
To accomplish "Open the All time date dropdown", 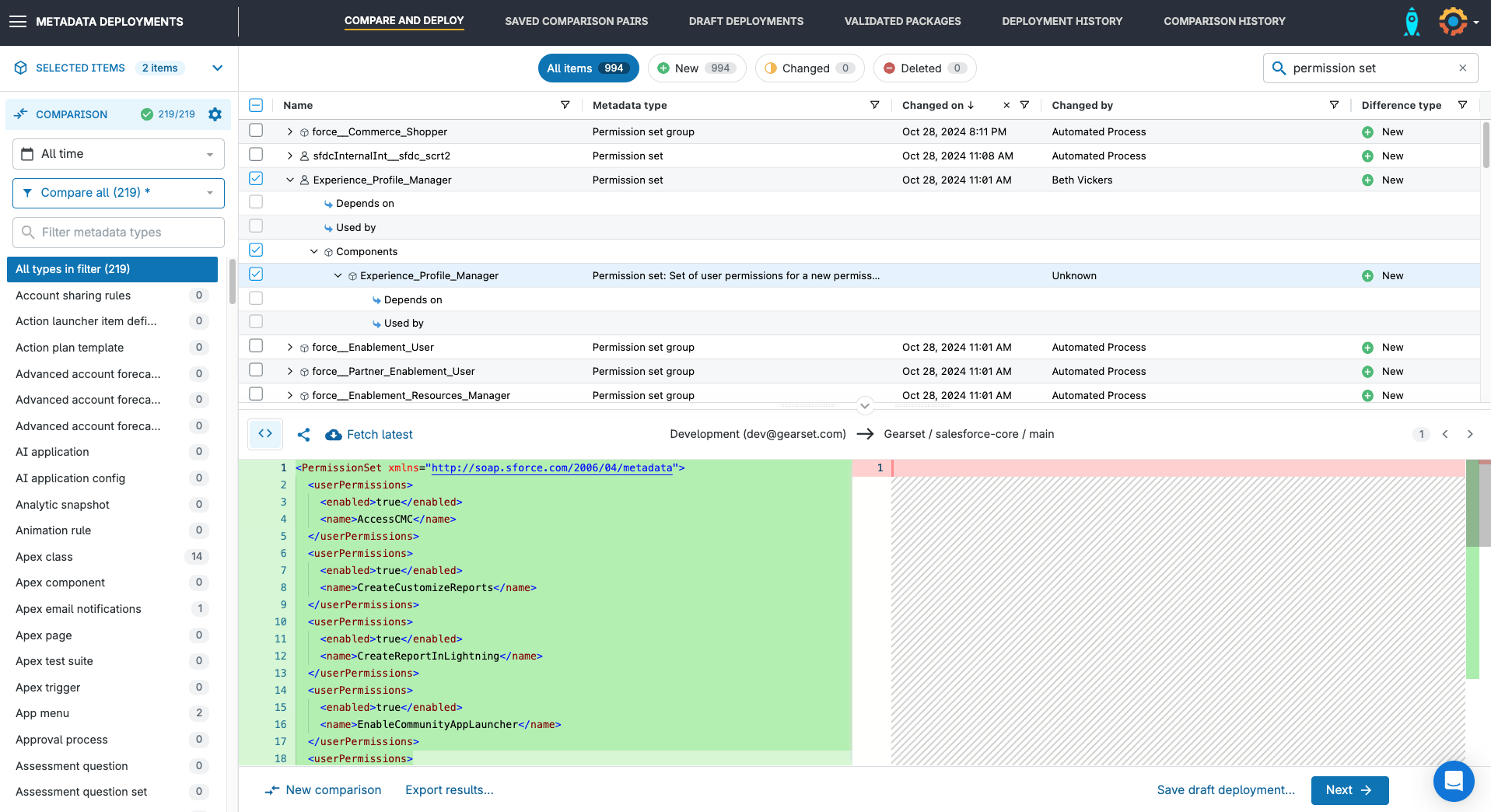I will coord(118,154).
